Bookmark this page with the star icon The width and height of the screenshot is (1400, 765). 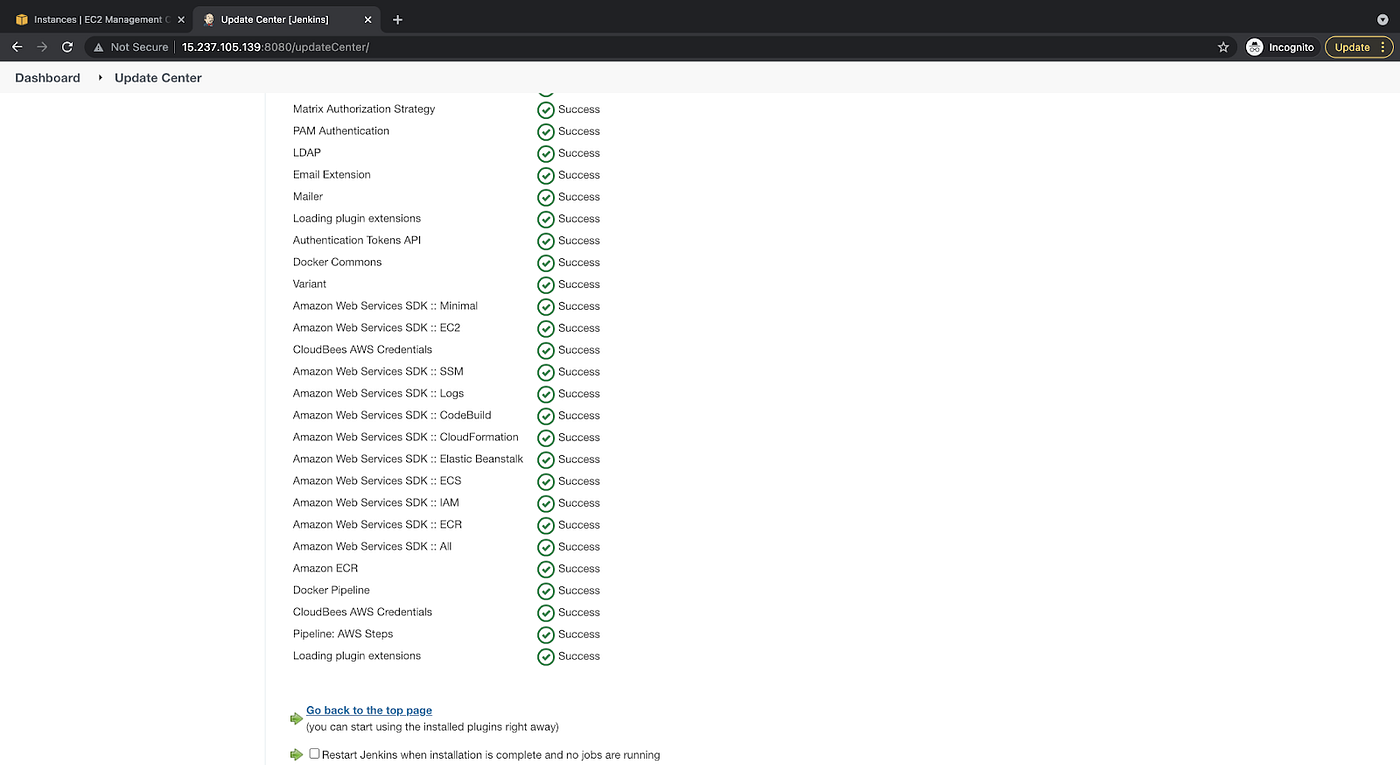1223,47
